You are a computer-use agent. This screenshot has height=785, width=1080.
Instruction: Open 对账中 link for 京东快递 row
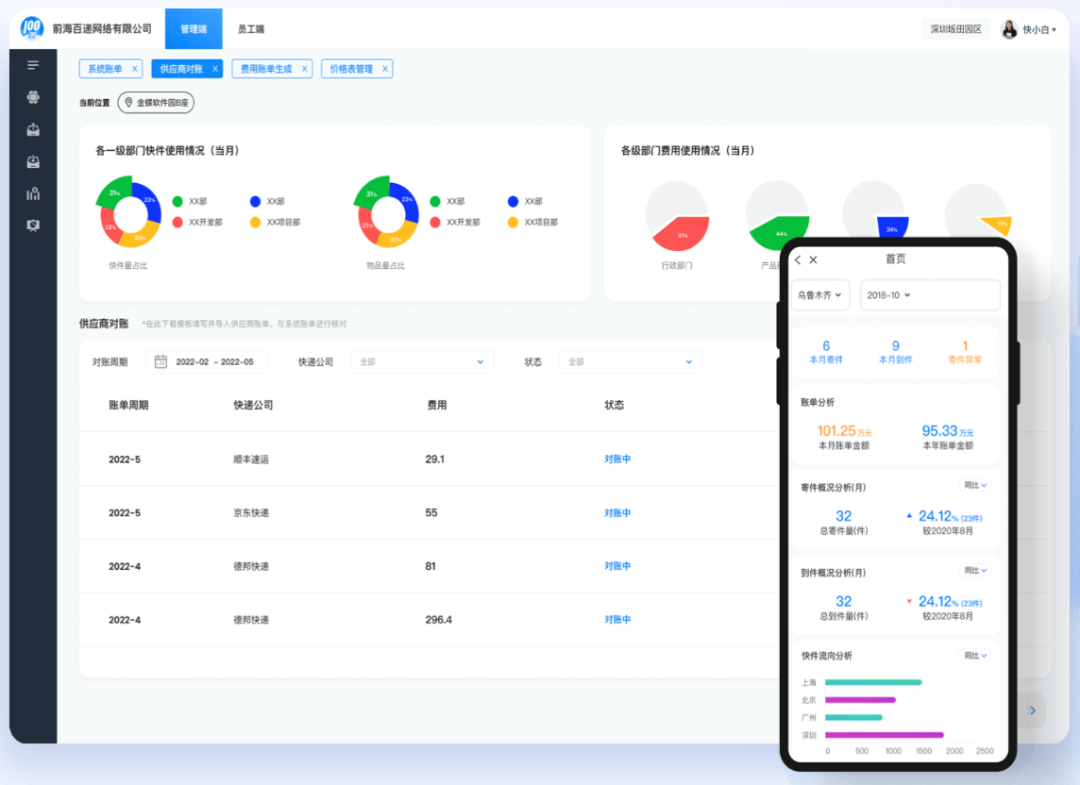tap(617, 513)
